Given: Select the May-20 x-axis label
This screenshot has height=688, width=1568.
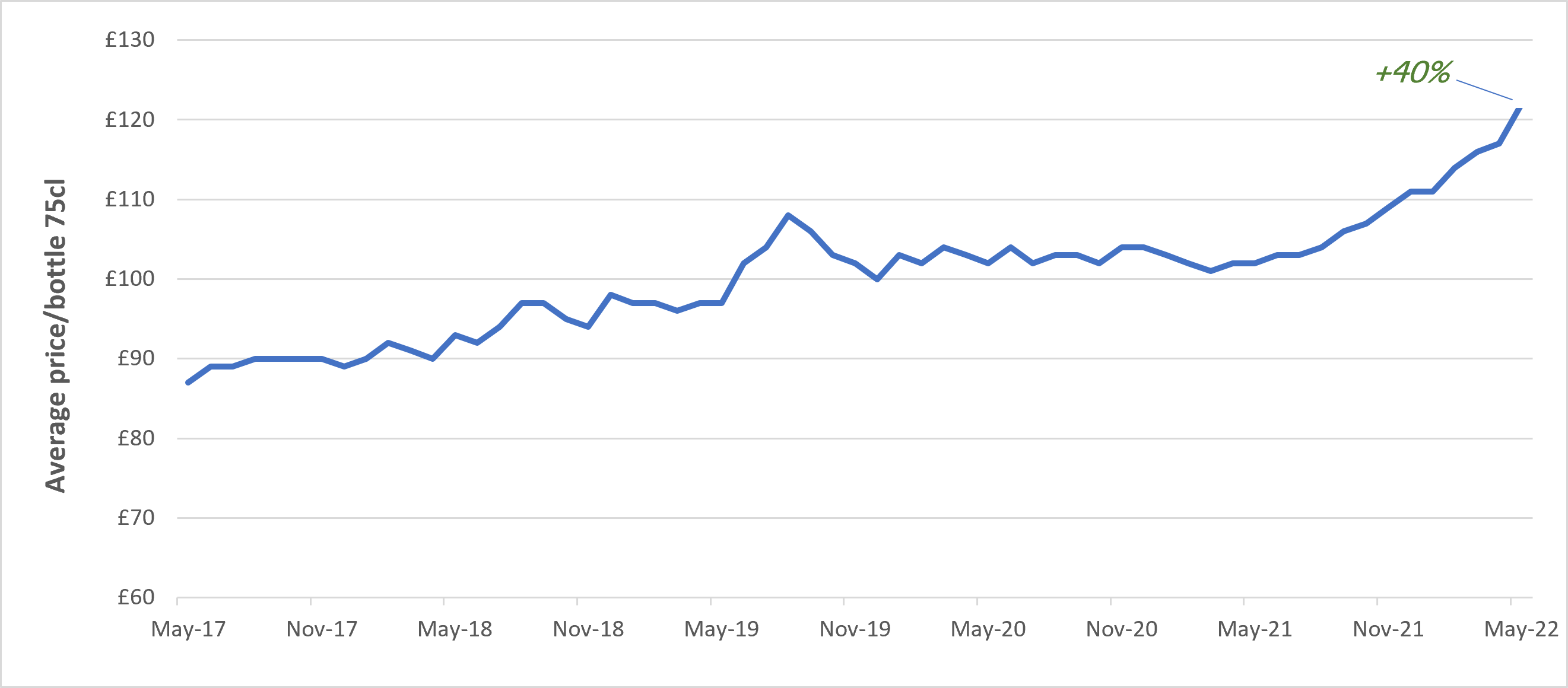Looking at the screenshot, I should pyautogui.click(x=988, y=630).
